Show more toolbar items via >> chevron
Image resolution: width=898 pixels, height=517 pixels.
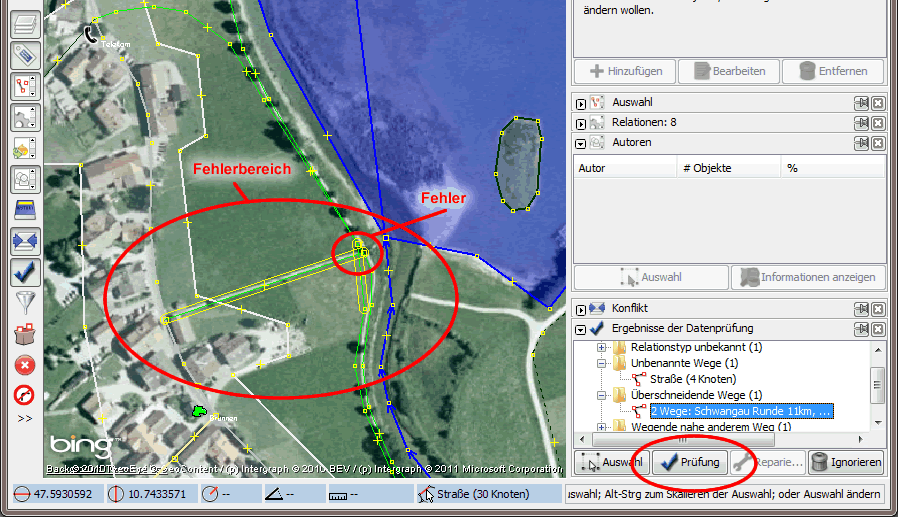pyautogui.click(x=25, y=418)
